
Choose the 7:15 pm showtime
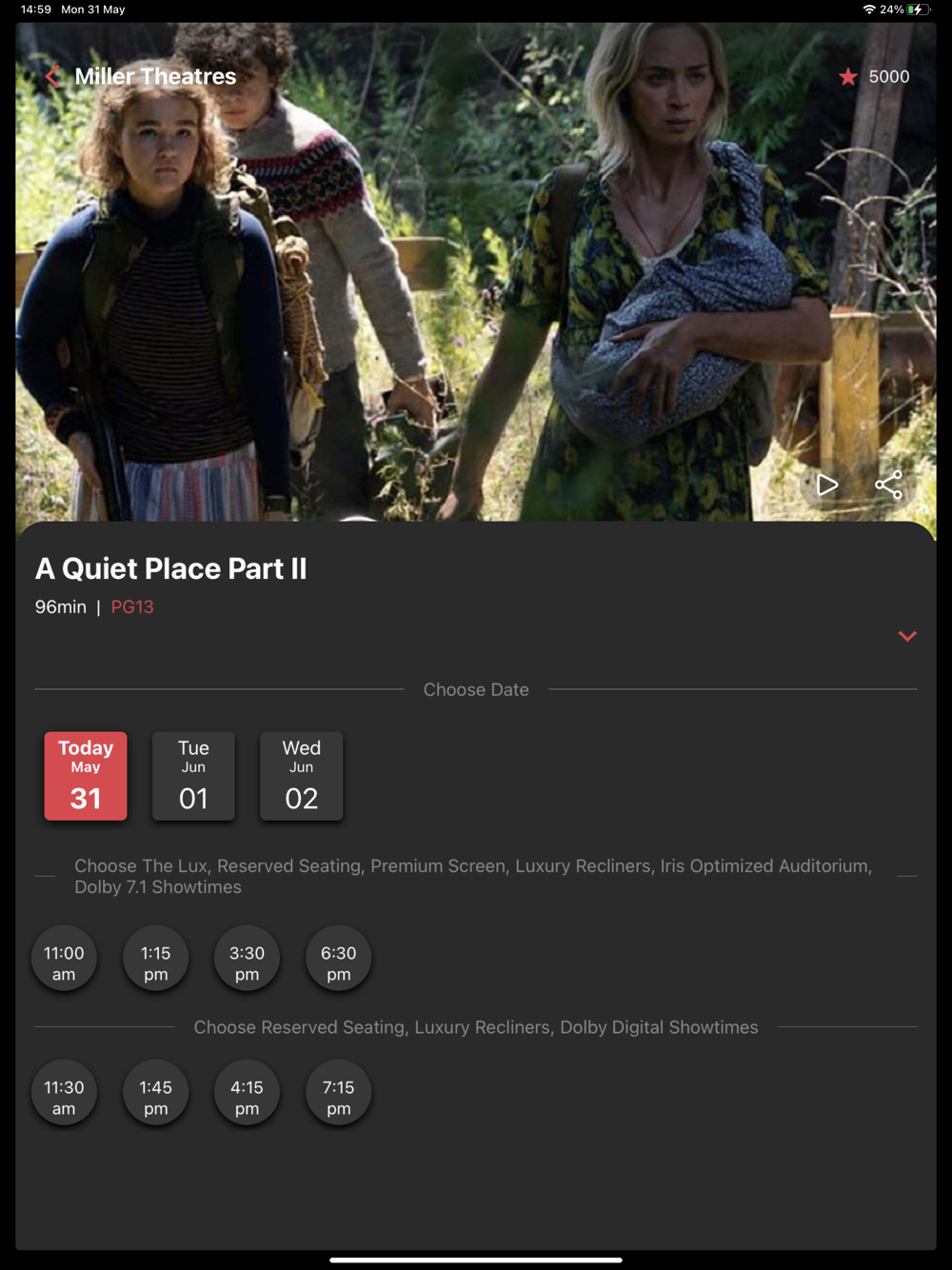[x=338, y=1092]
